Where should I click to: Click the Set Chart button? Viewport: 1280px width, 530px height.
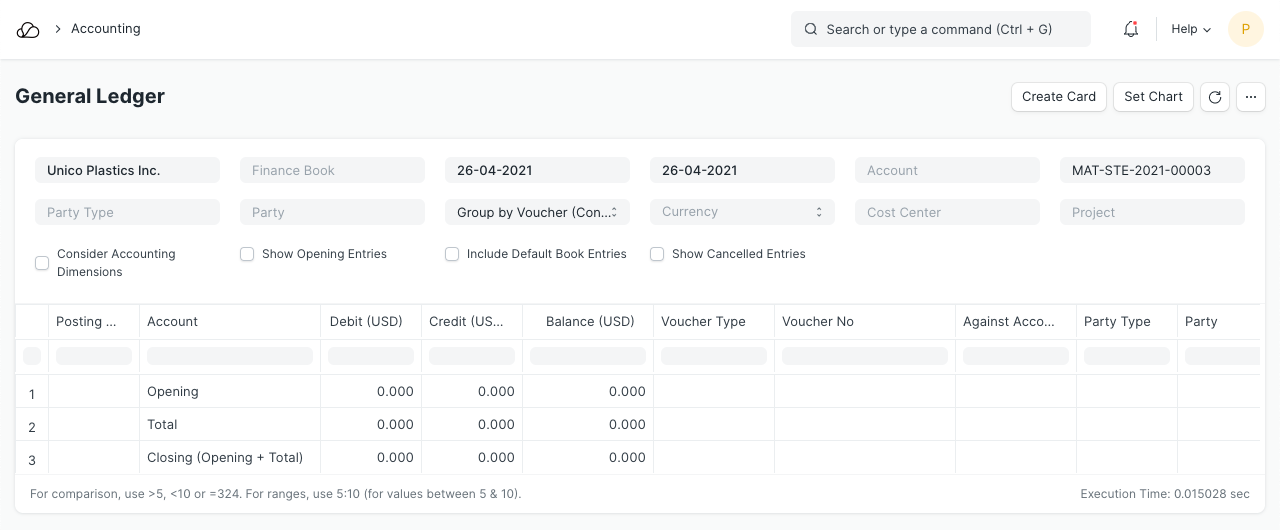[1153, 97]
